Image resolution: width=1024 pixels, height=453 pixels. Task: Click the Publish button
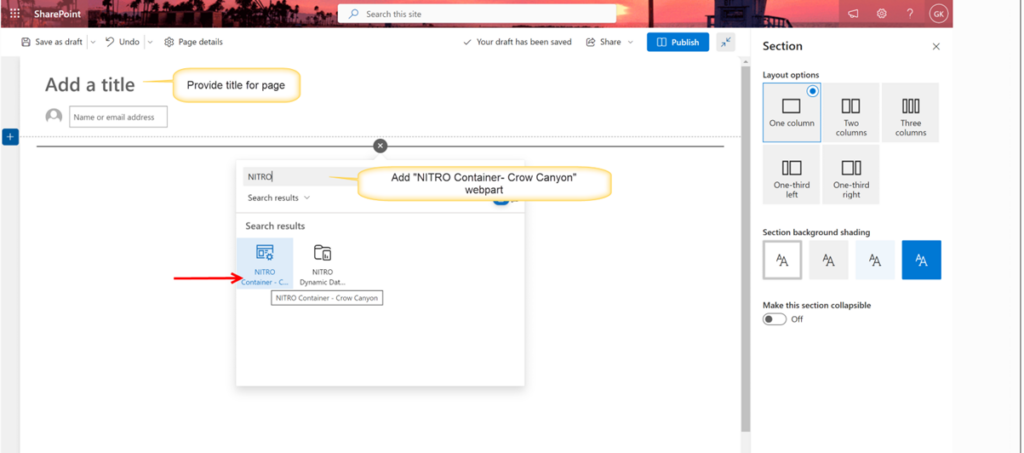coord(678,42)
